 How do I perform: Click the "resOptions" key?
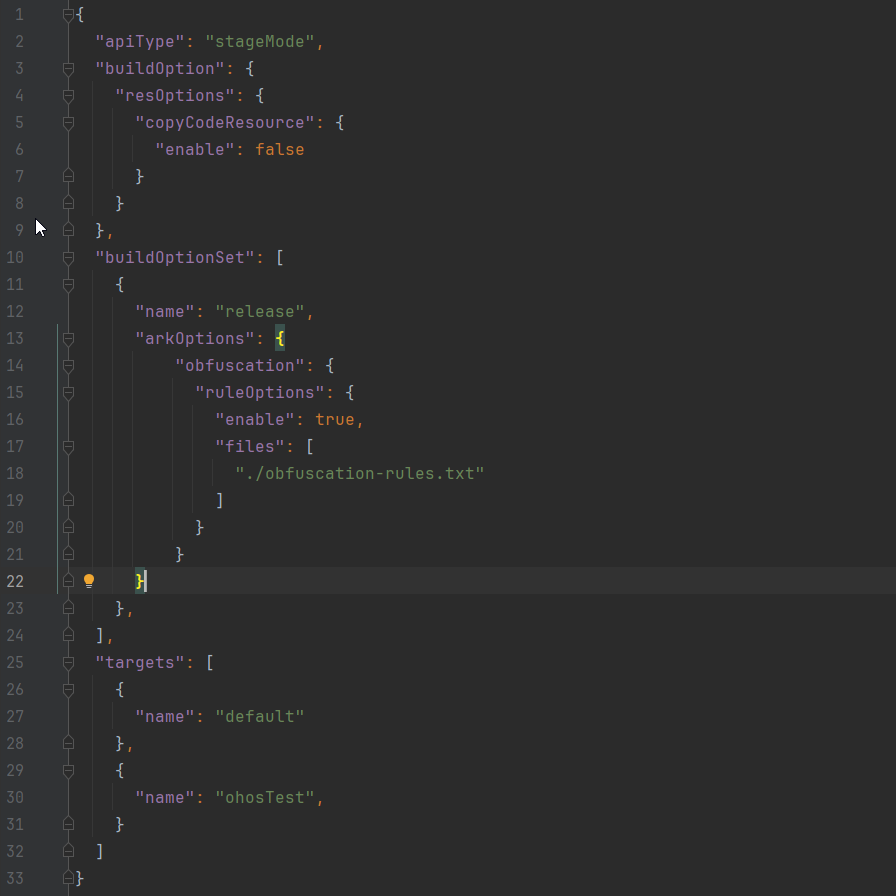click(175, 95)
